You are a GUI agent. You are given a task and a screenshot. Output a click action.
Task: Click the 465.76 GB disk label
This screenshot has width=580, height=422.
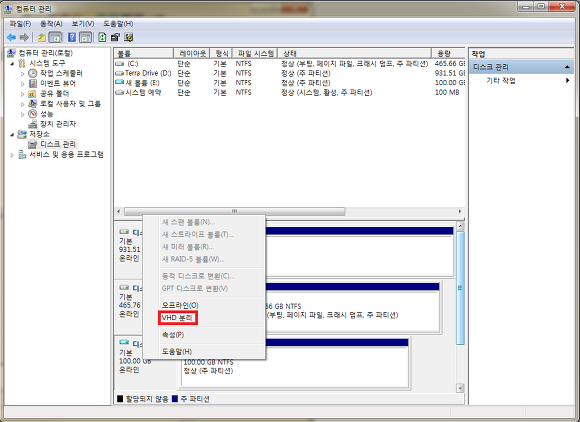click(129, 305)
